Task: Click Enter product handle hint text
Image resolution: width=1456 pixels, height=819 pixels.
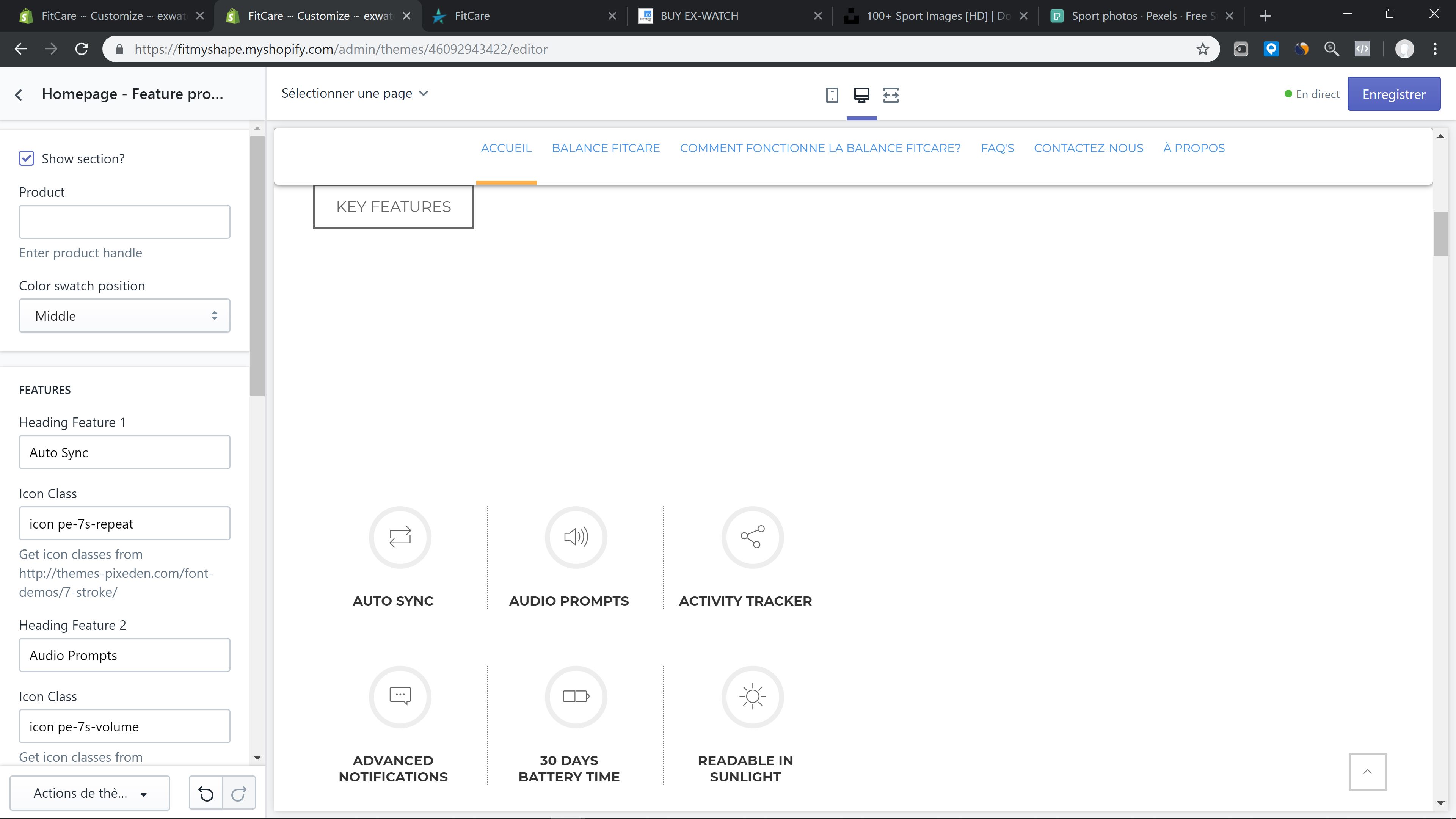Action: tap(80, 253)
